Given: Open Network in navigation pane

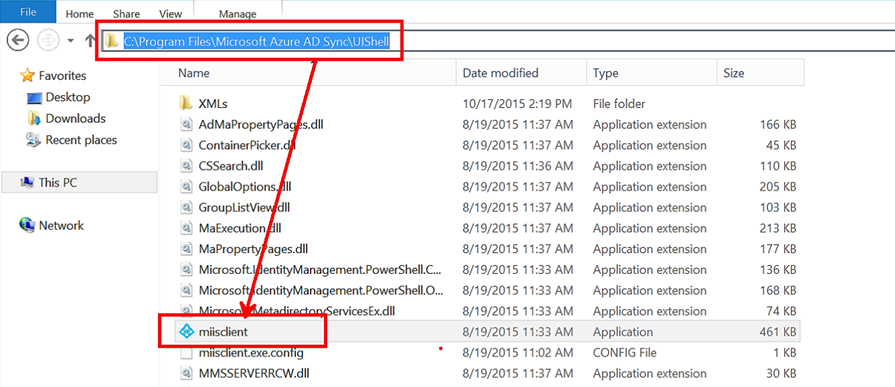Looking at the screenshot, I should coord(51,225).
